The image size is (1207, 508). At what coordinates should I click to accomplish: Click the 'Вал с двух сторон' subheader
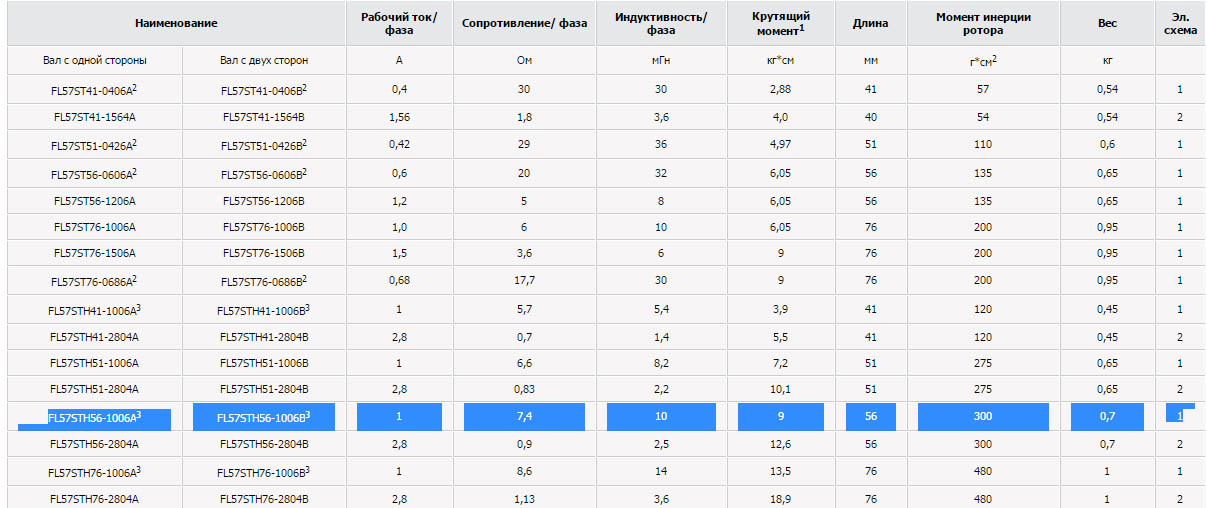click(x=264, y=60)
